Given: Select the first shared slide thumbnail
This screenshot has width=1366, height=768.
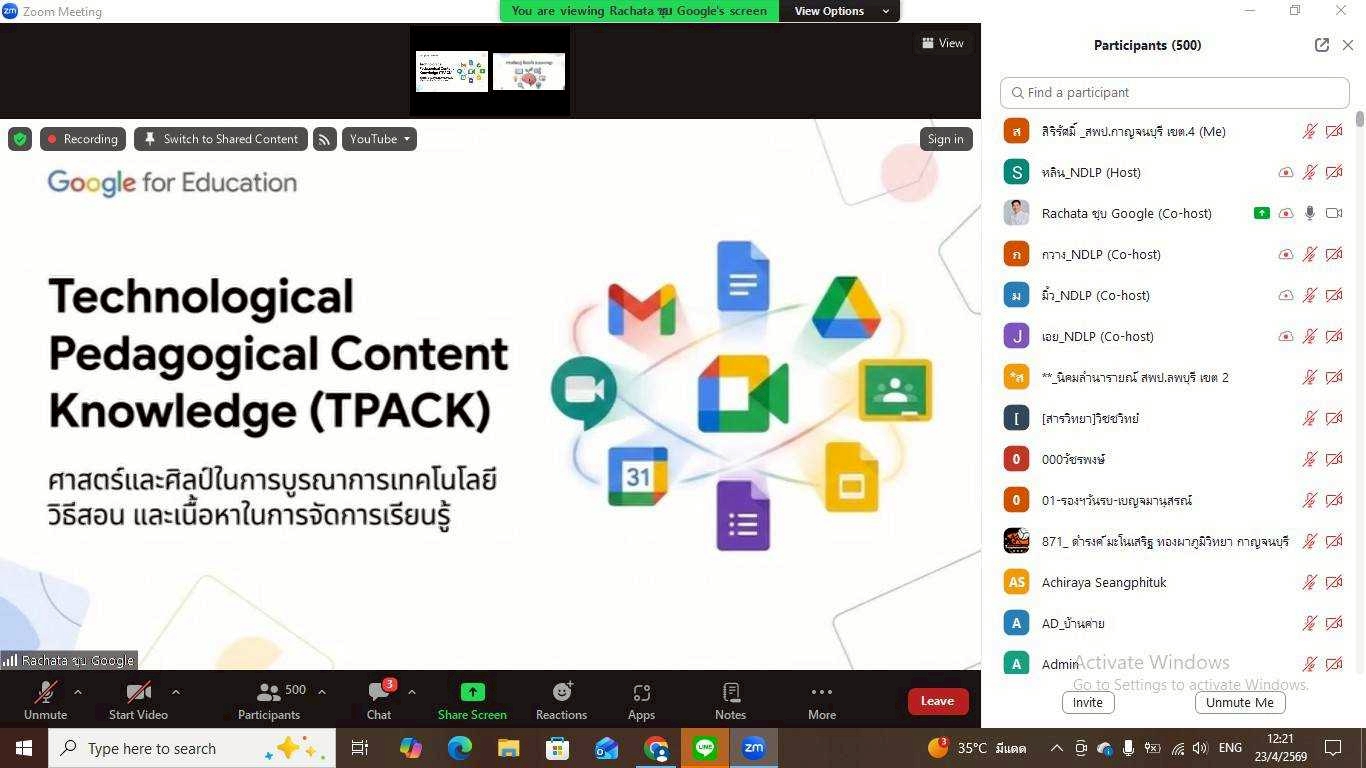Looking at the screenshot, I should (452, 71).
